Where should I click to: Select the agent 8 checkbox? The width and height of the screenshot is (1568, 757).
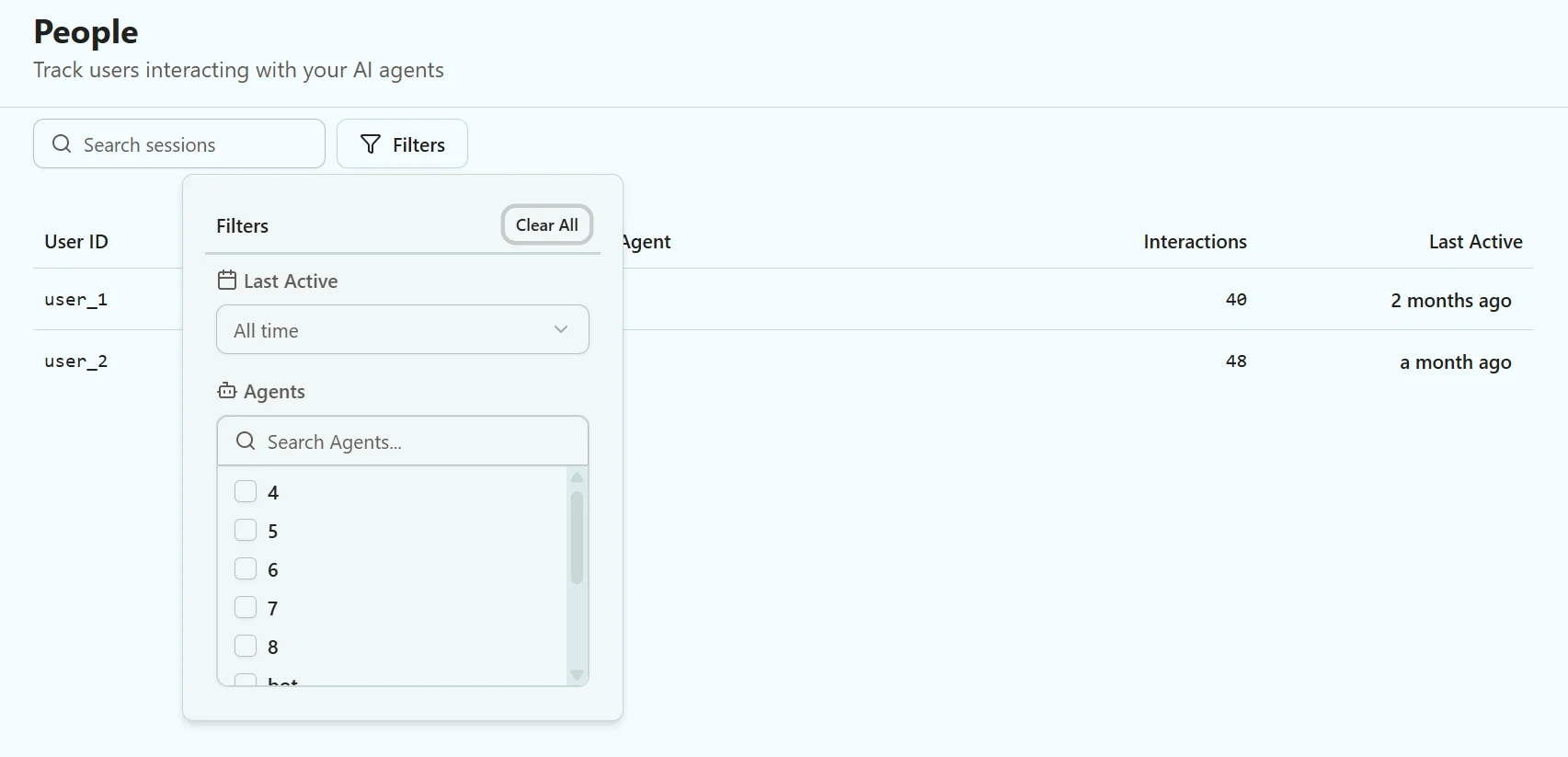pos(246,646)
